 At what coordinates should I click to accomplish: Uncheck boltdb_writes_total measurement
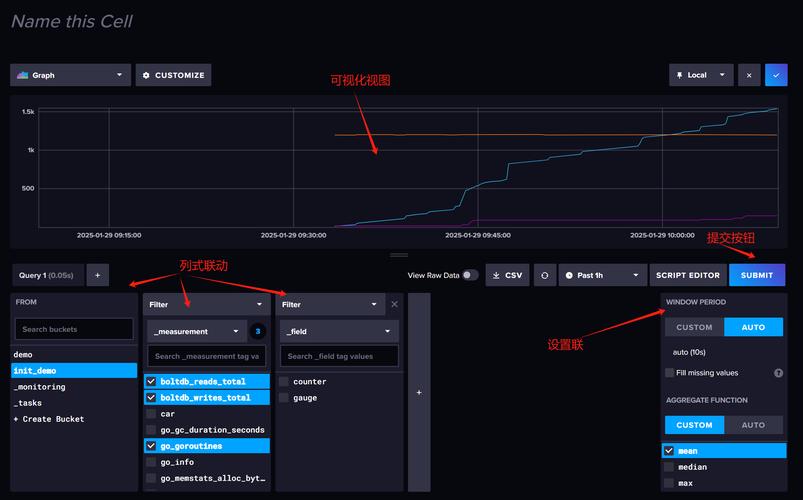pyautogui.click(x=151, y=398)
